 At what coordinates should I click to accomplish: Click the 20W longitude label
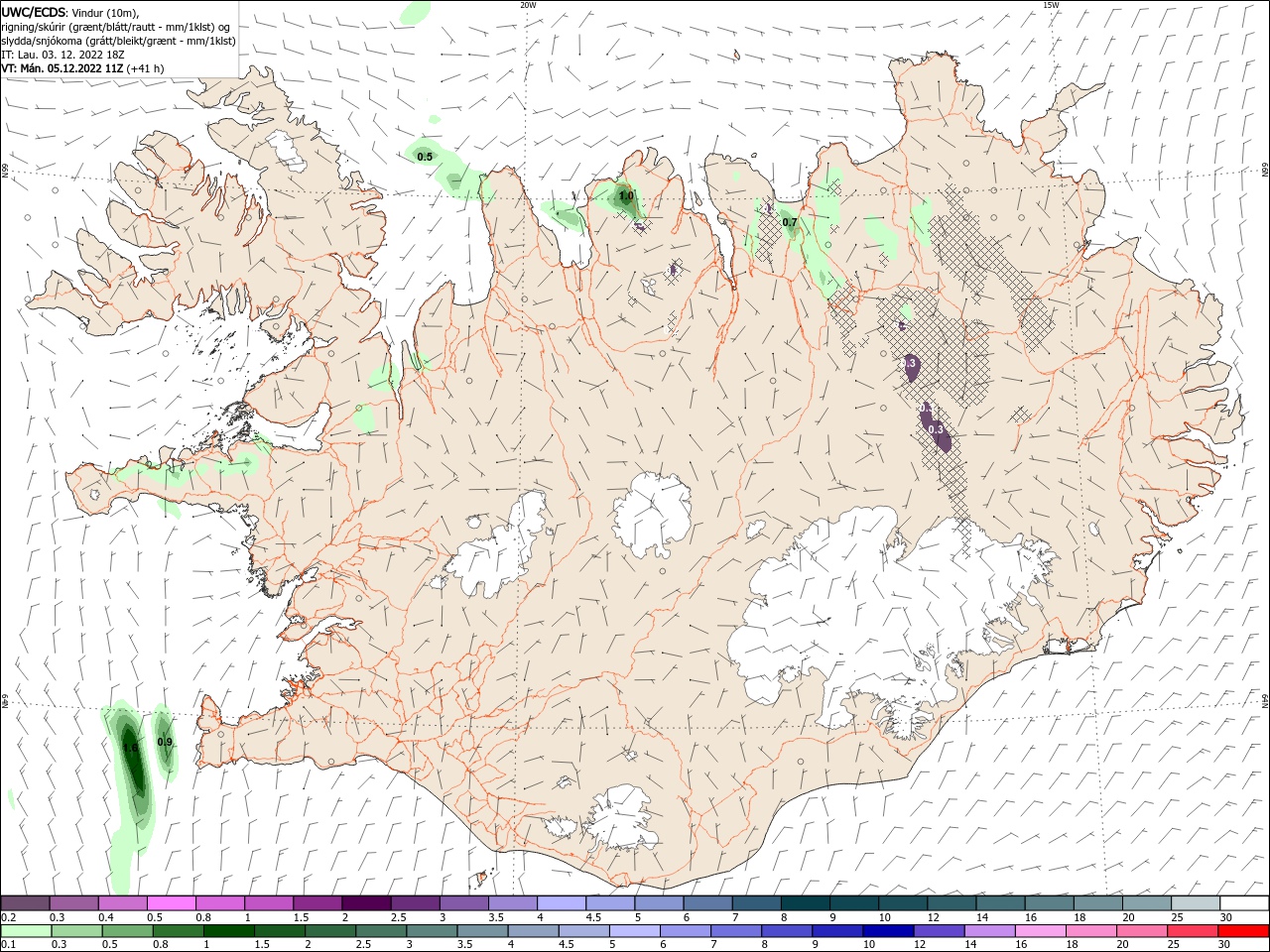(x=528, y=5)
